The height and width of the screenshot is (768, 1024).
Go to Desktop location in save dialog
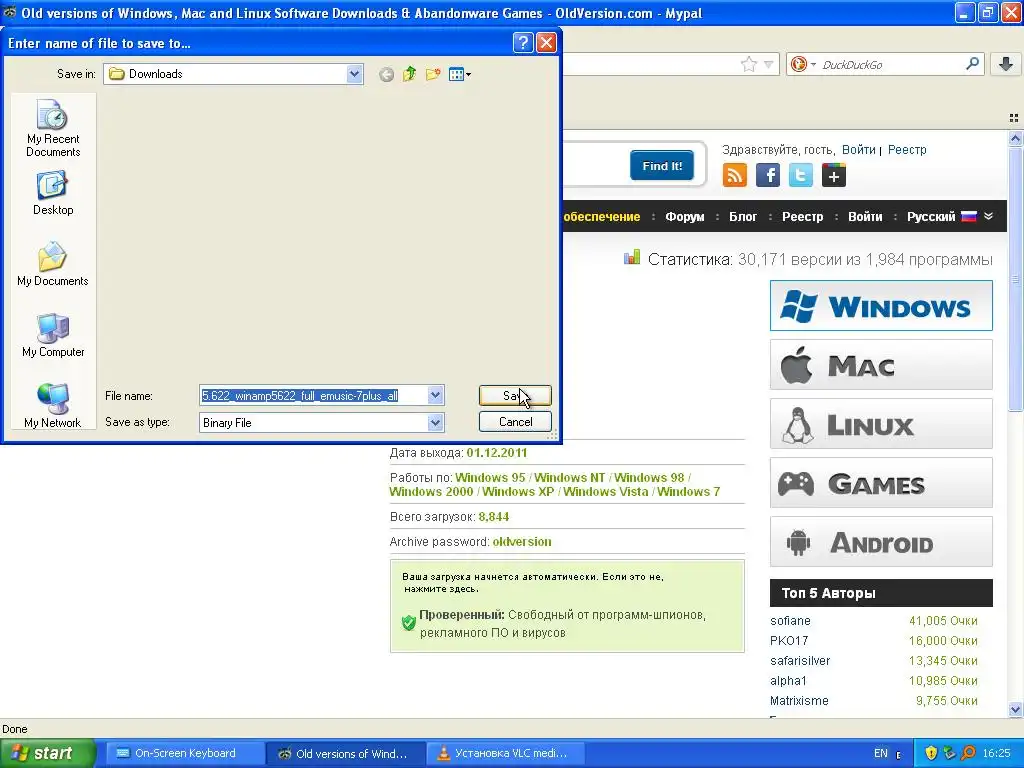[x=53, y=193]
